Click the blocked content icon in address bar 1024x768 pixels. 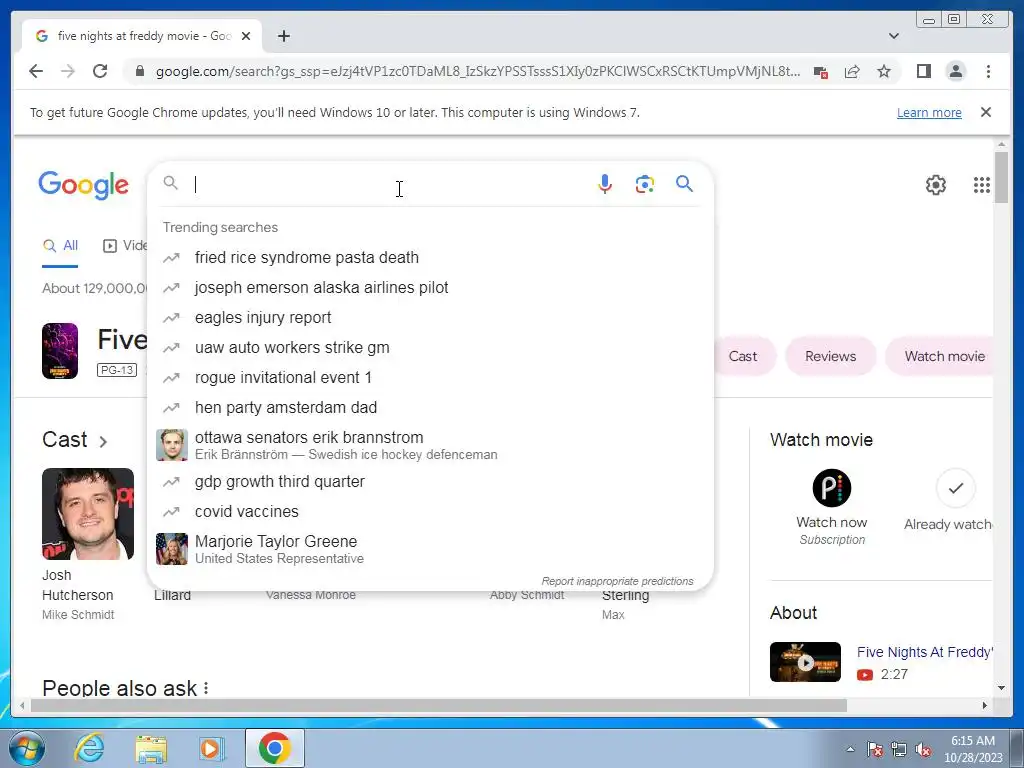(x=821, y=72)
